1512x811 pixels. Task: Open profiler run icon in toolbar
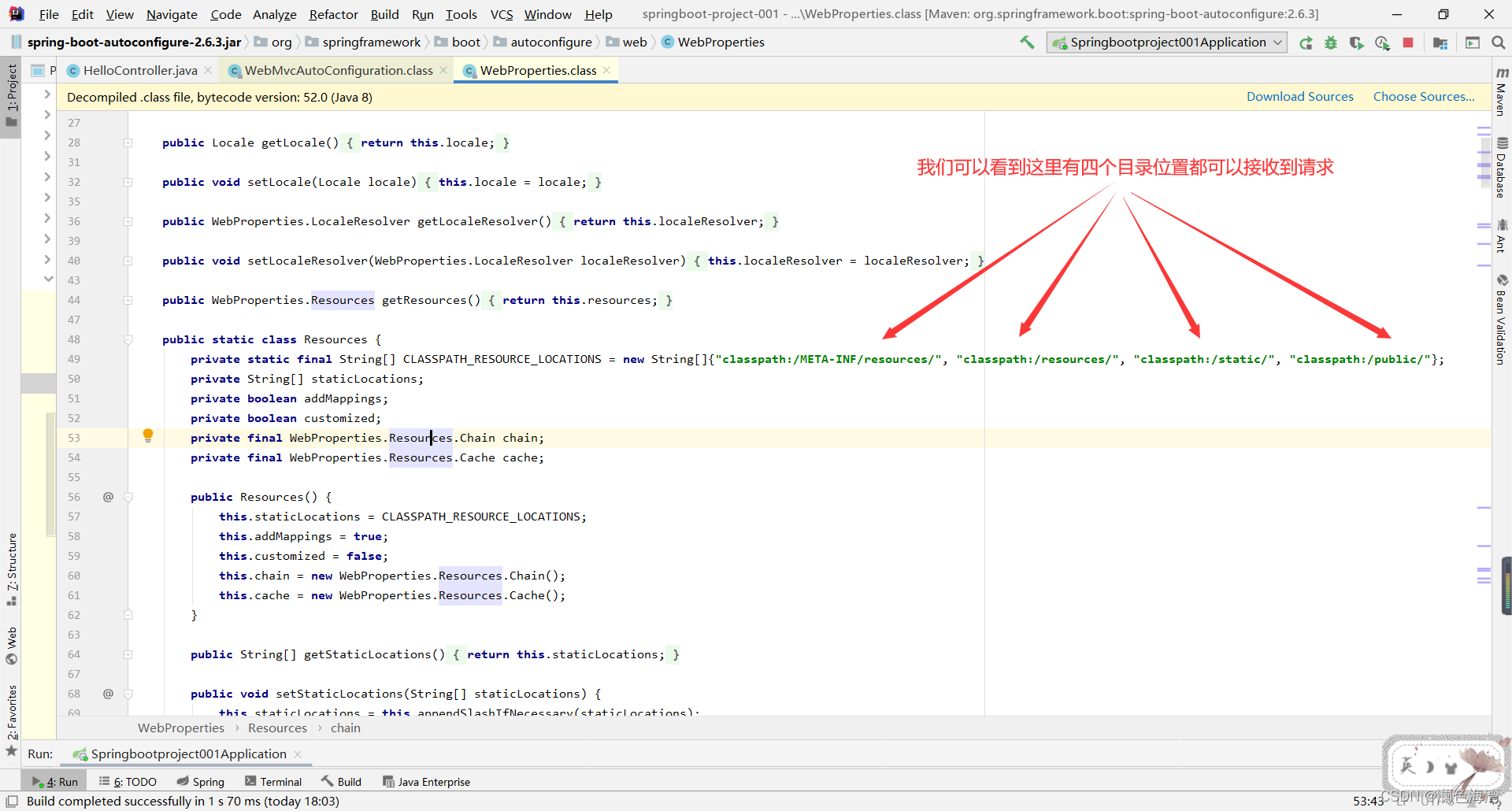coord(1382,43)
